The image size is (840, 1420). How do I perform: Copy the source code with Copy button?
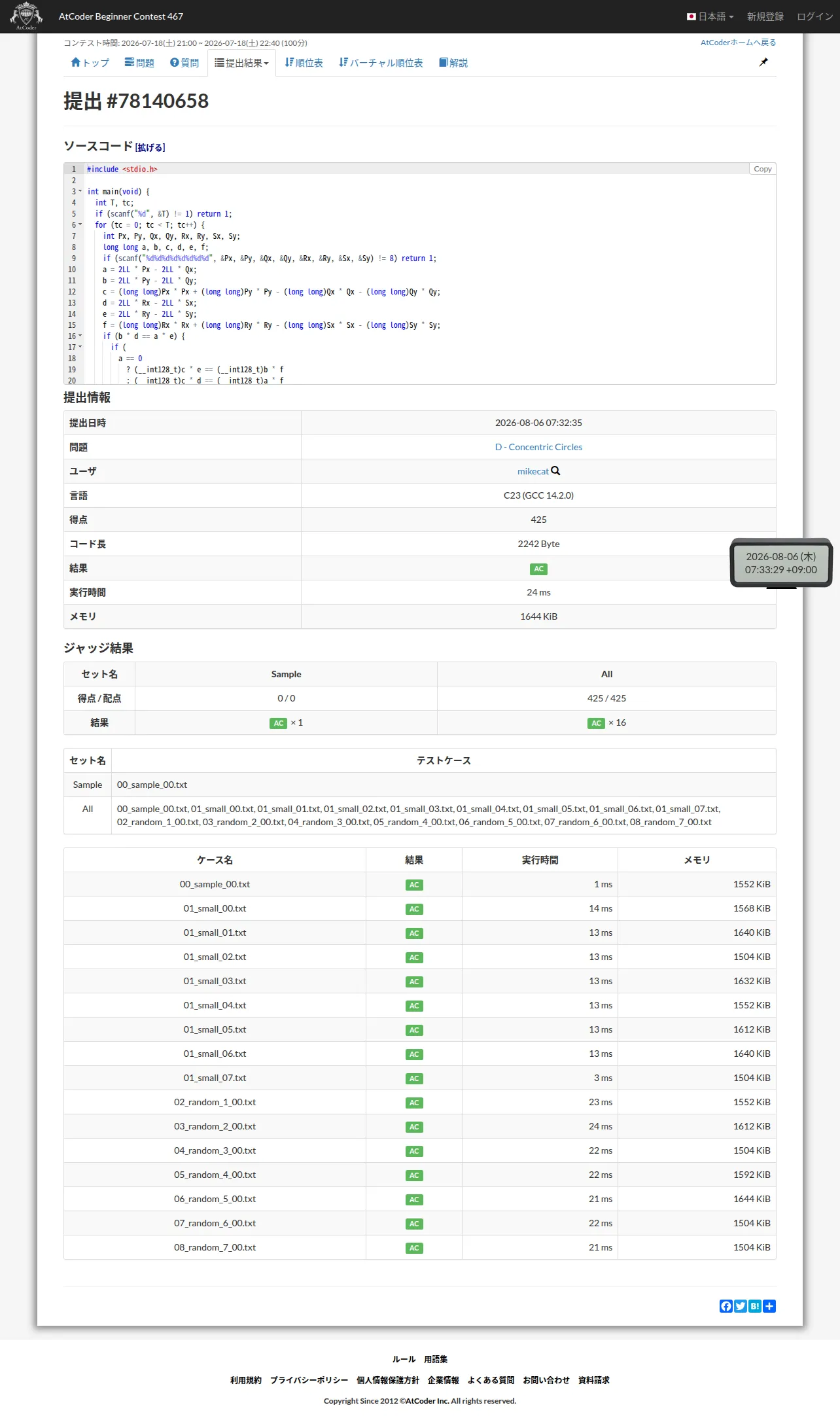762,169
